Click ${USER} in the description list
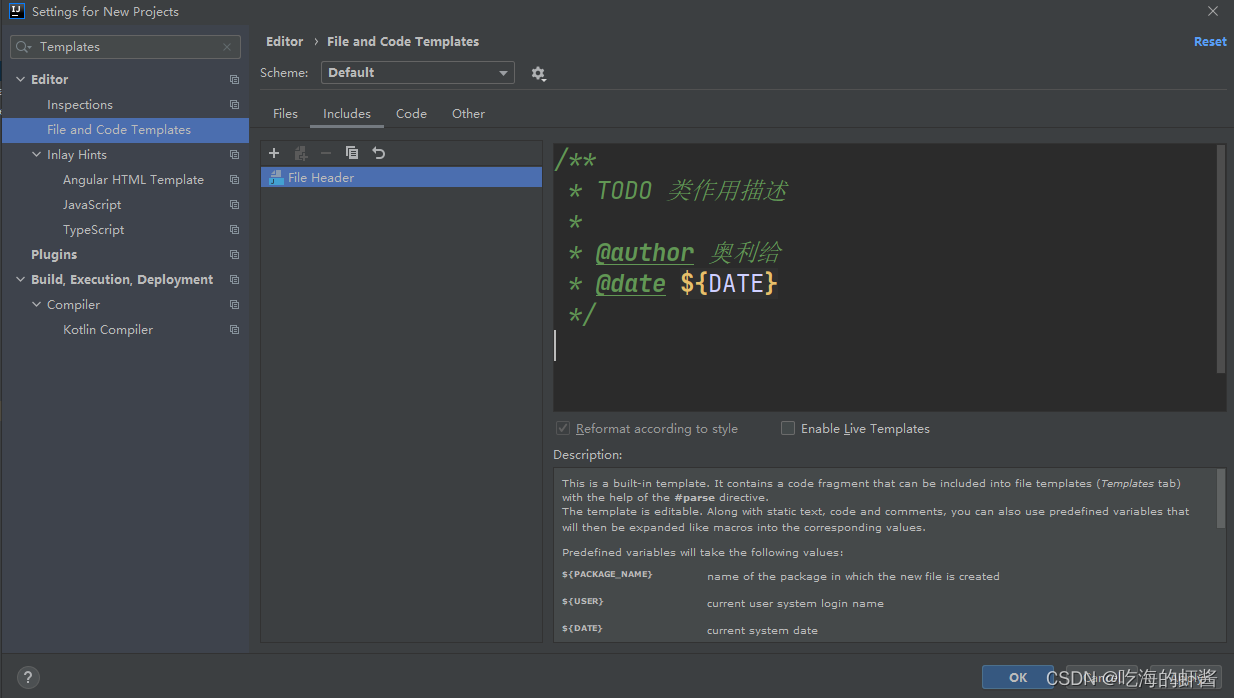Viewport: 1234px width, 698px height. 583,602
